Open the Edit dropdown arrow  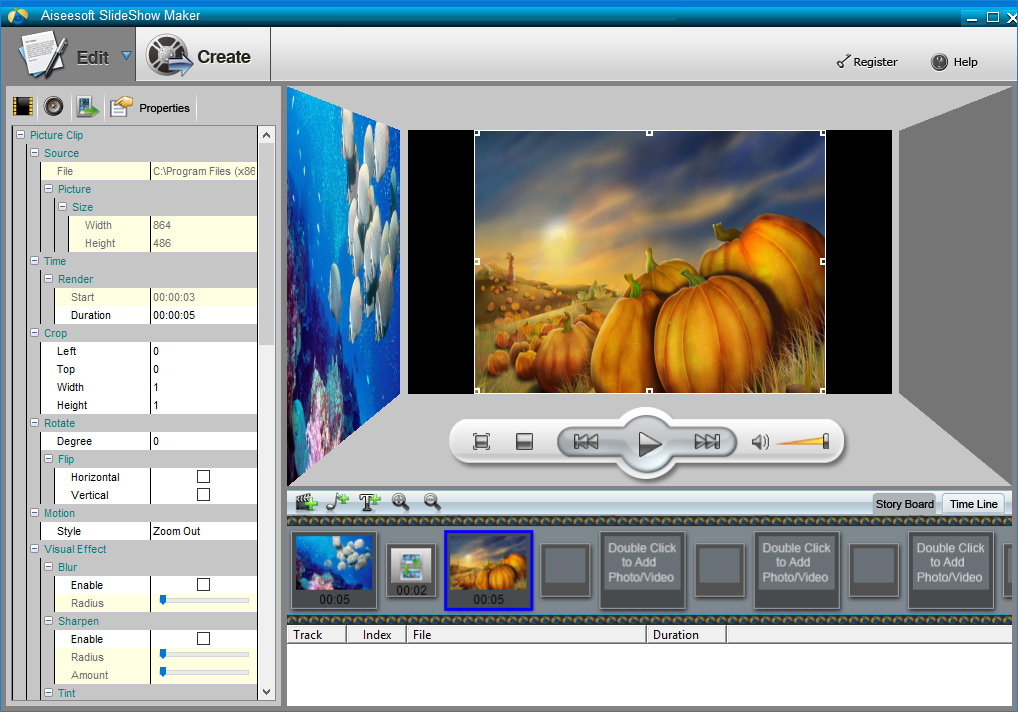tap(126, 56)
